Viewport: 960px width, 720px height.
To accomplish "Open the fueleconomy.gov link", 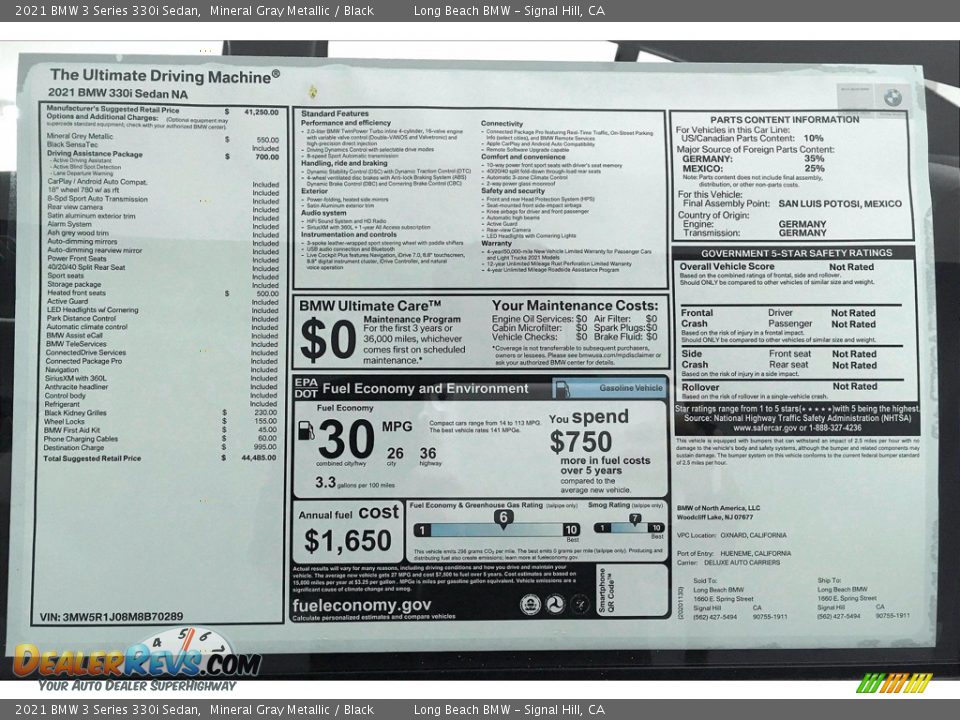I will 361,606.
